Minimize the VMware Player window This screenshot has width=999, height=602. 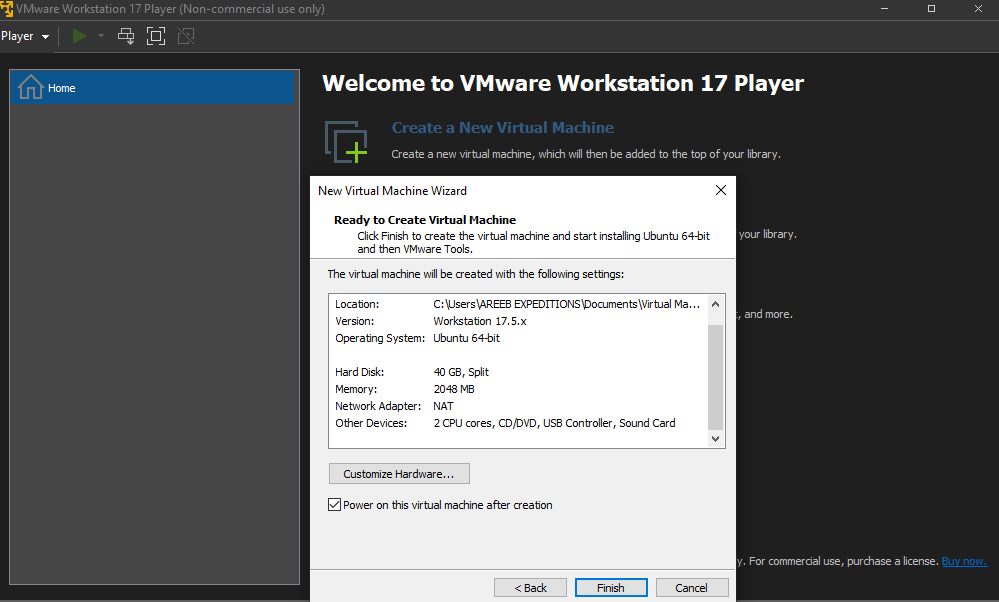(884, 9)
